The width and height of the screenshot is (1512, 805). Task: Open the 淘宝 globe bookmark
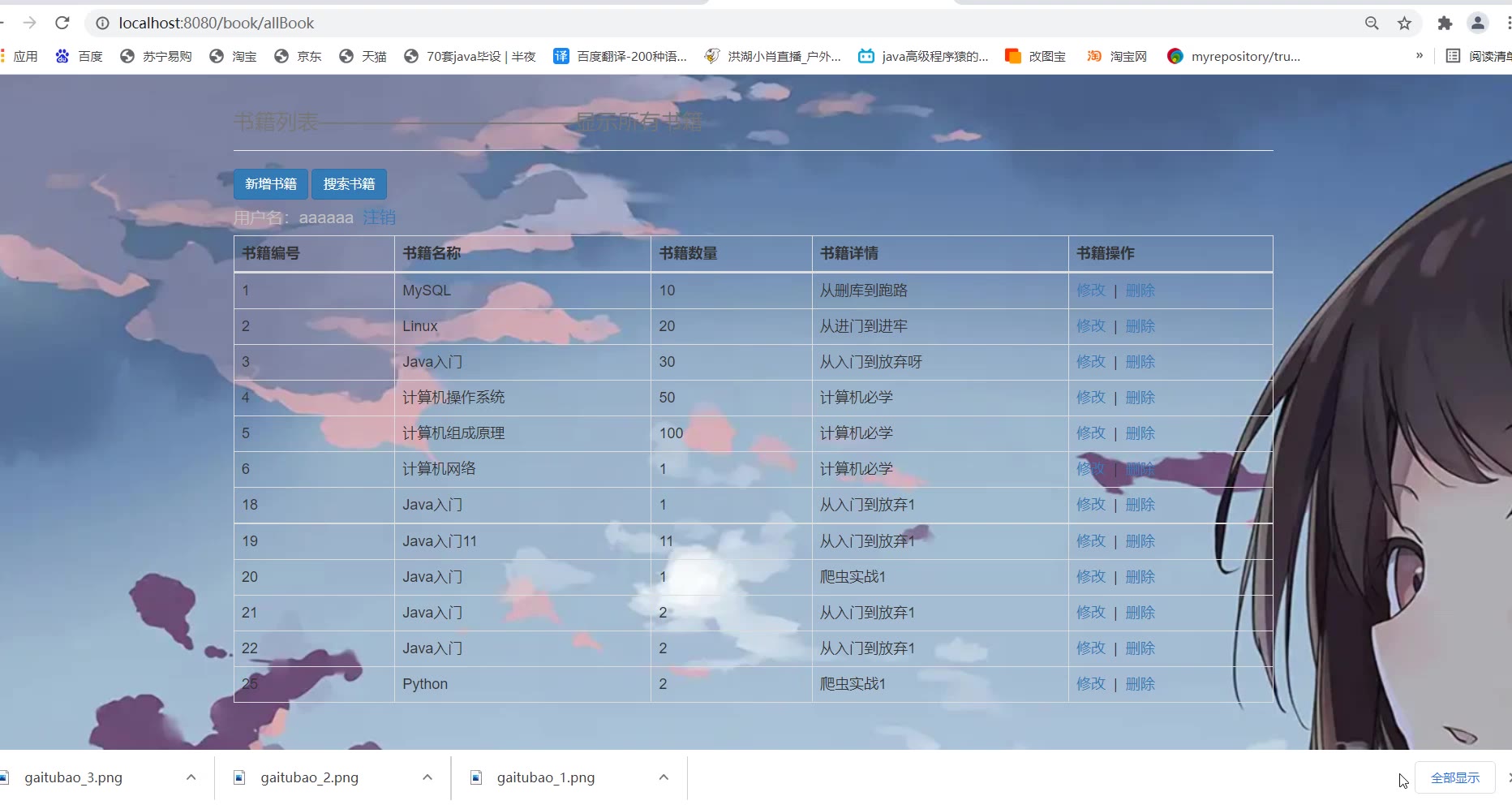pos(233,56)
